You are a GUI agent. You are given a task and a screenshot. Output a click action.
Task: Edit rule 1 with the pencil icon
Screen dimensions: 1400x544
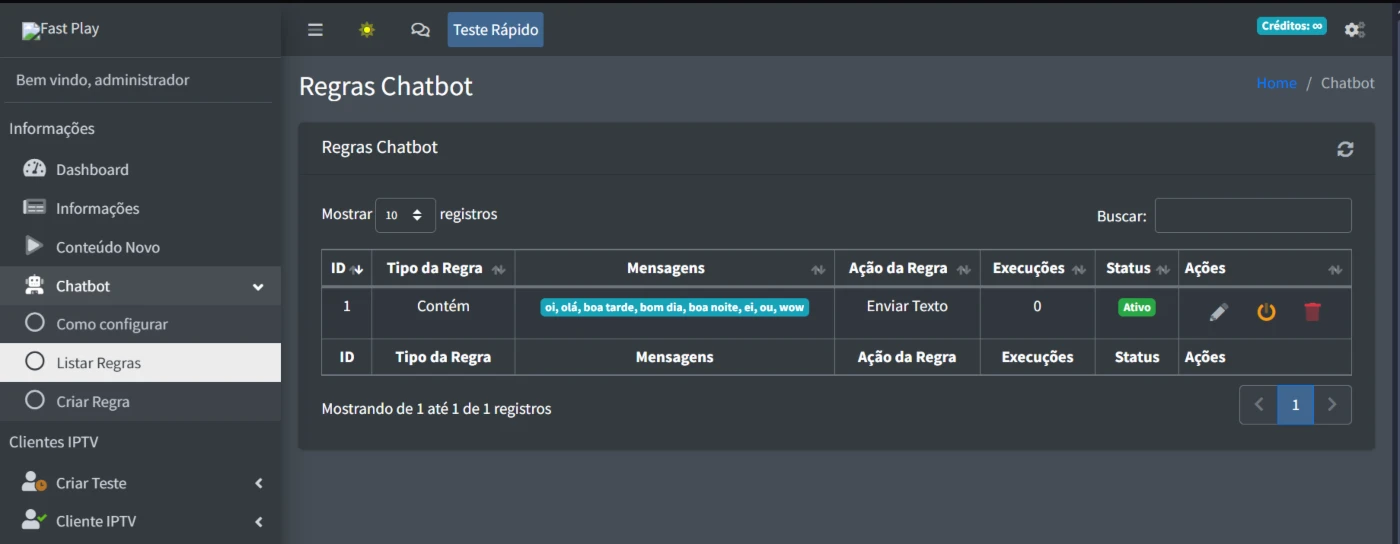click(1218, 312)
